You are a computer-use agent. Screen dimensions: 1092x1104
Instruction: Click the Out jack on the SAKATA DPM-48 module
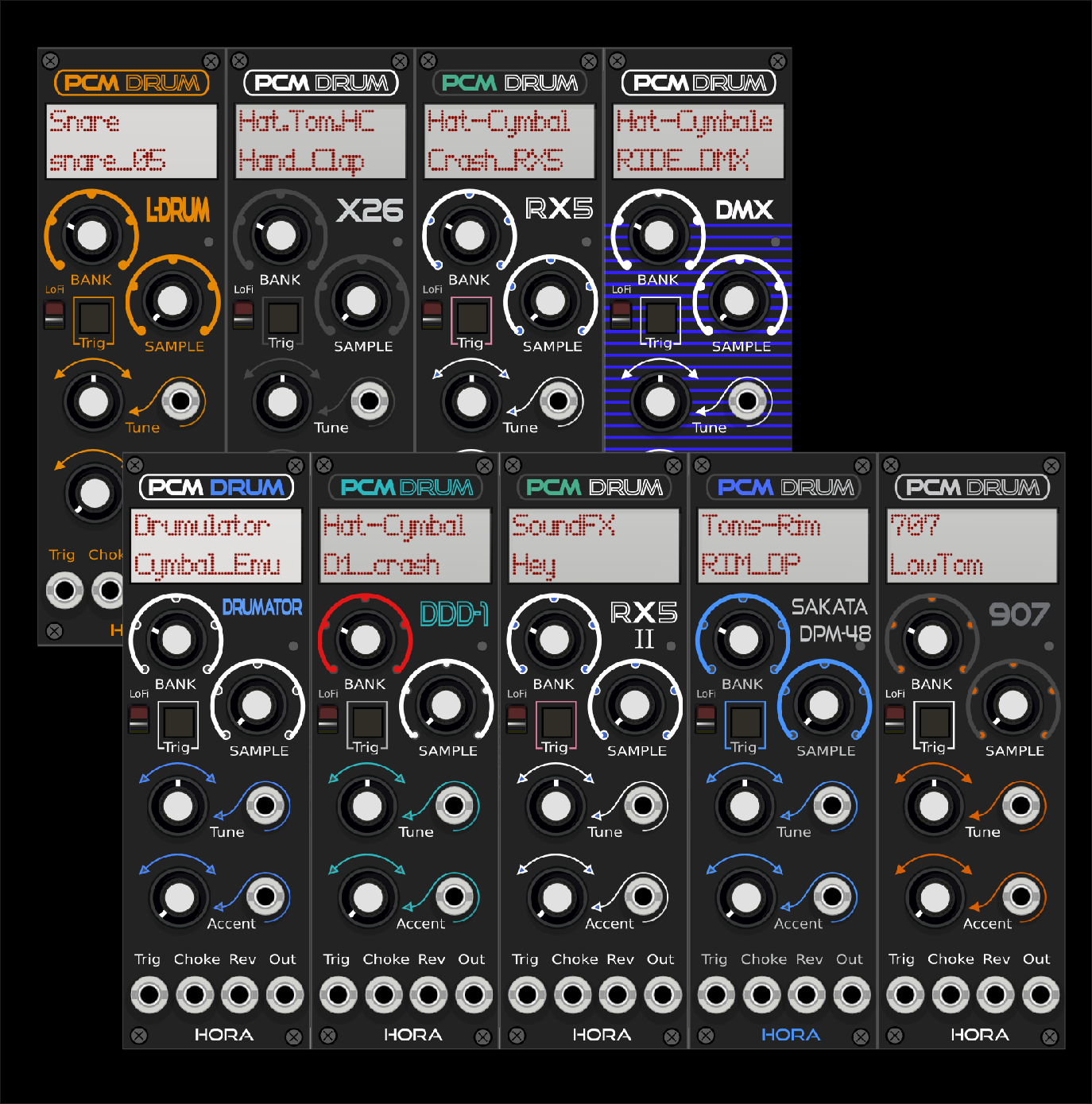click(851, 994)
